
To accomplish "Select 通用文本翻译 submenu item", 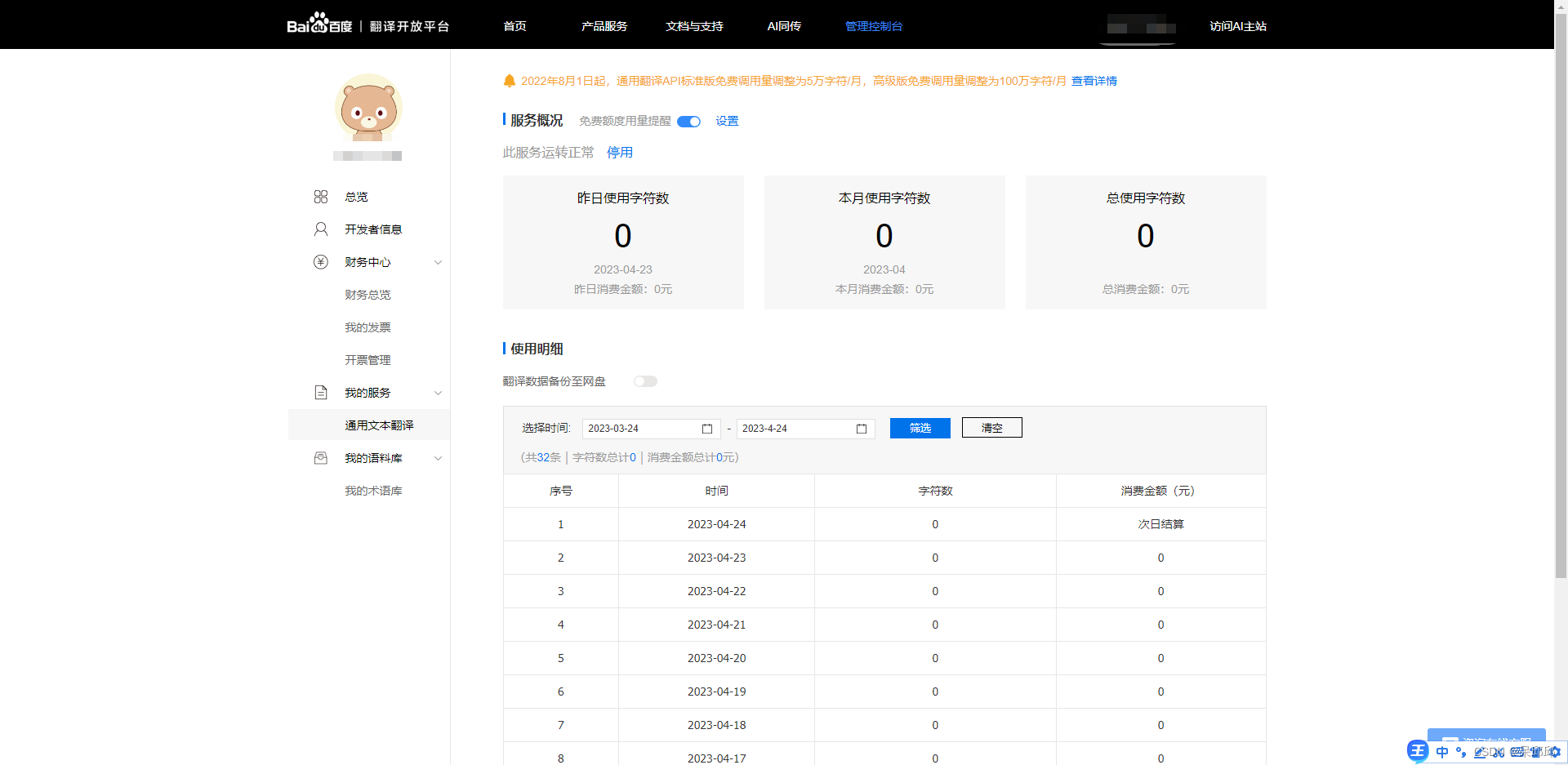I will tap(379, 425).
